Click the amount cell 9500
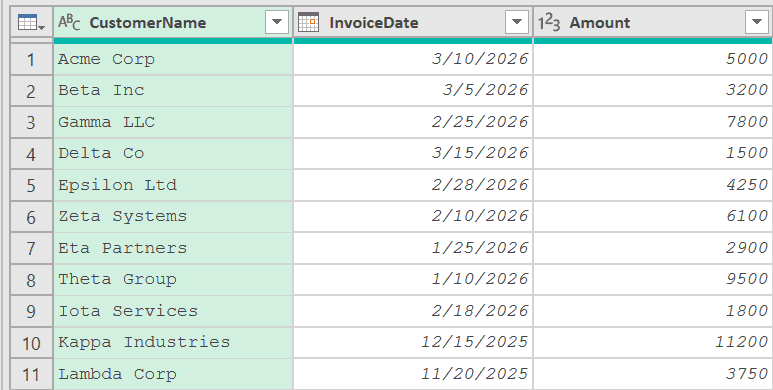The height and width of the screenshot is (390, 773). click(x=653, y=280)
